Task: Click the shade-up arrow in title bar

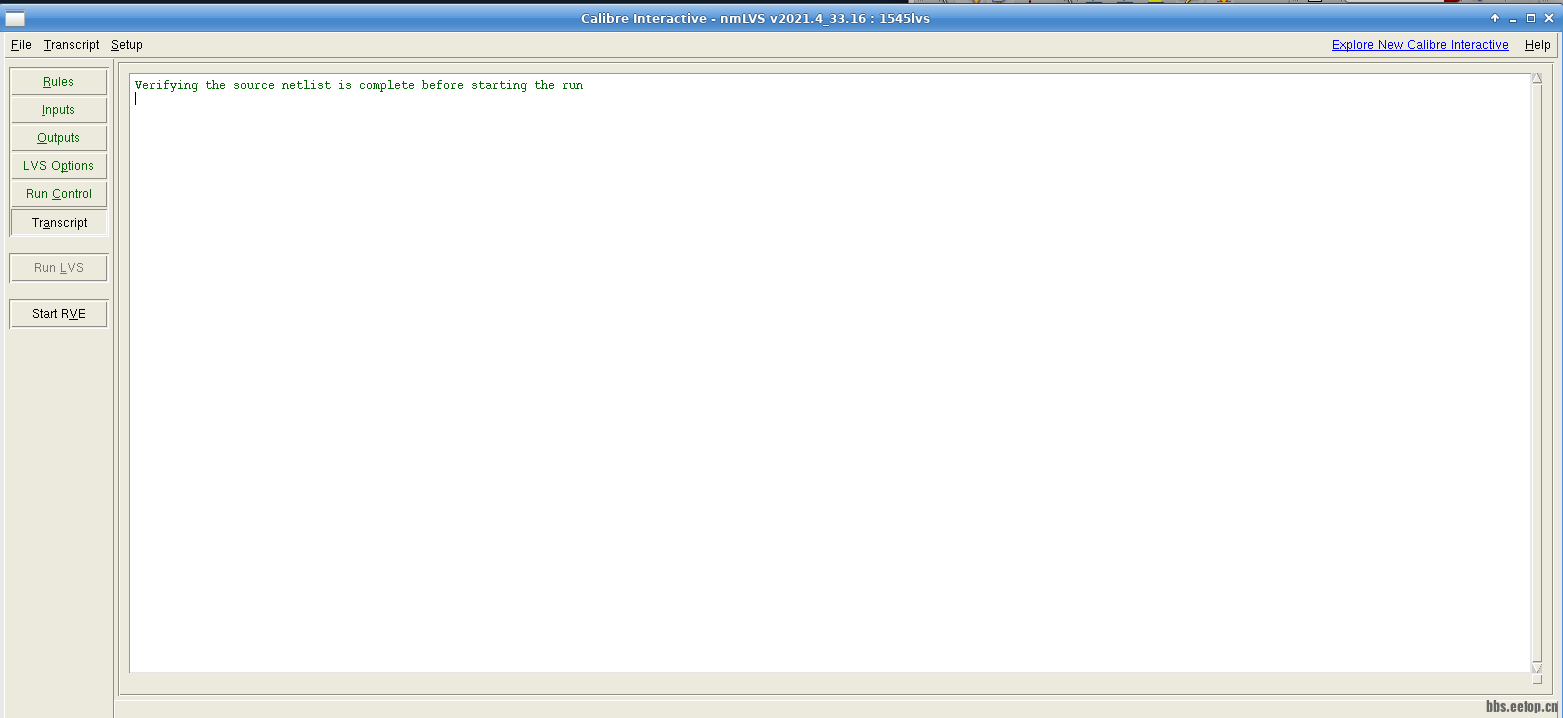Action: coord(1495,18)
